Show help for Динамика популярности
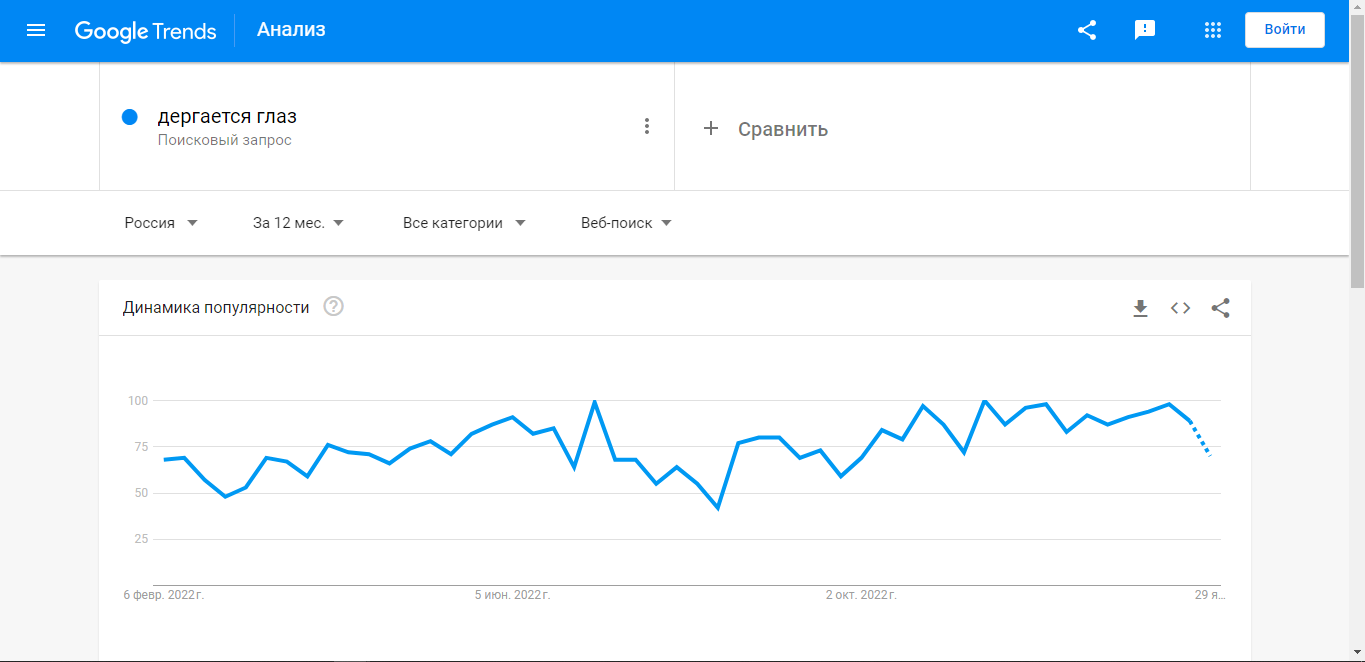 (x=334, y=307)
